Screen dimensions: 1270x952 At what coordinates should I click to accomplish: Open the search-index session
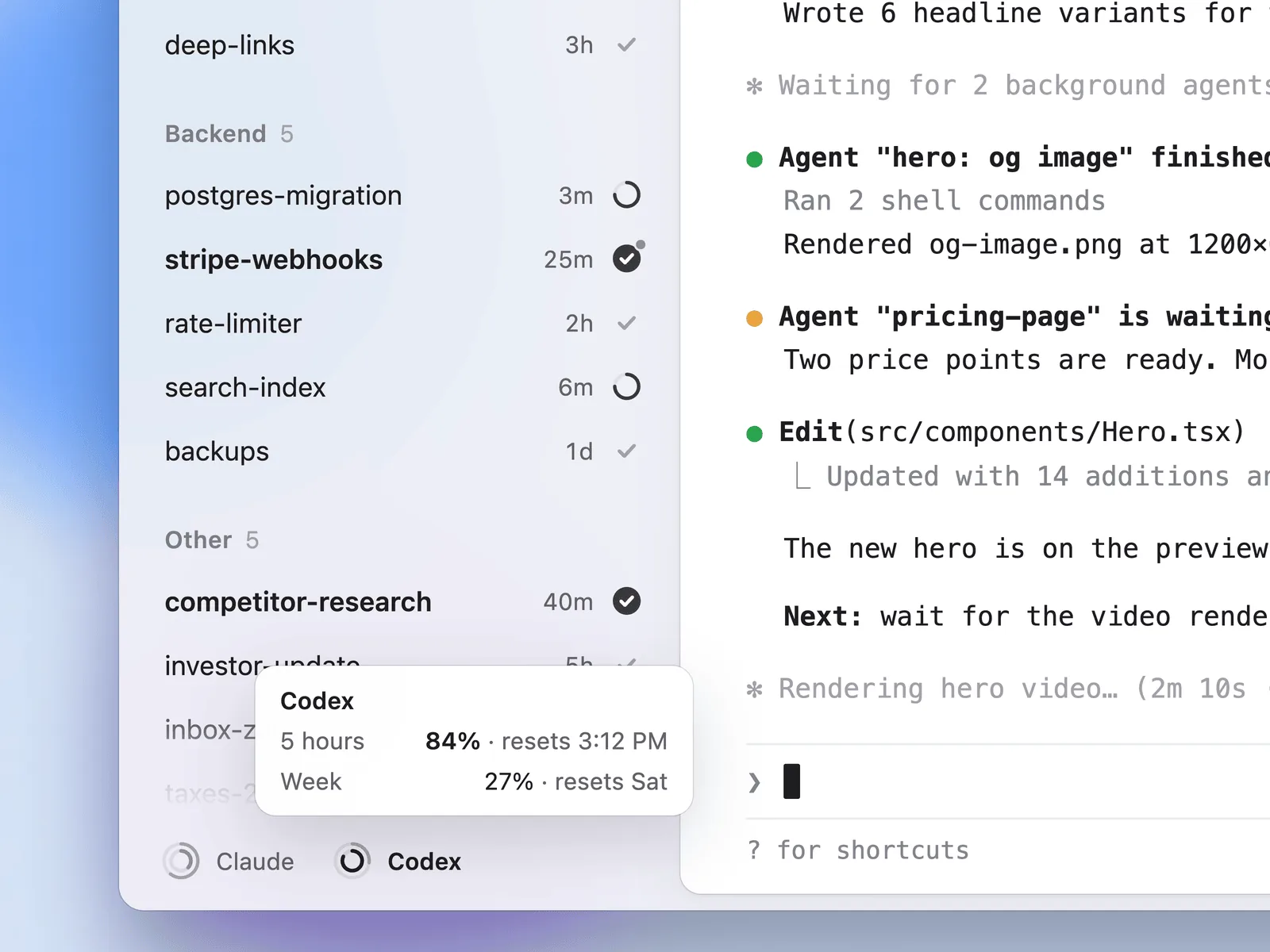pos(402,387)
